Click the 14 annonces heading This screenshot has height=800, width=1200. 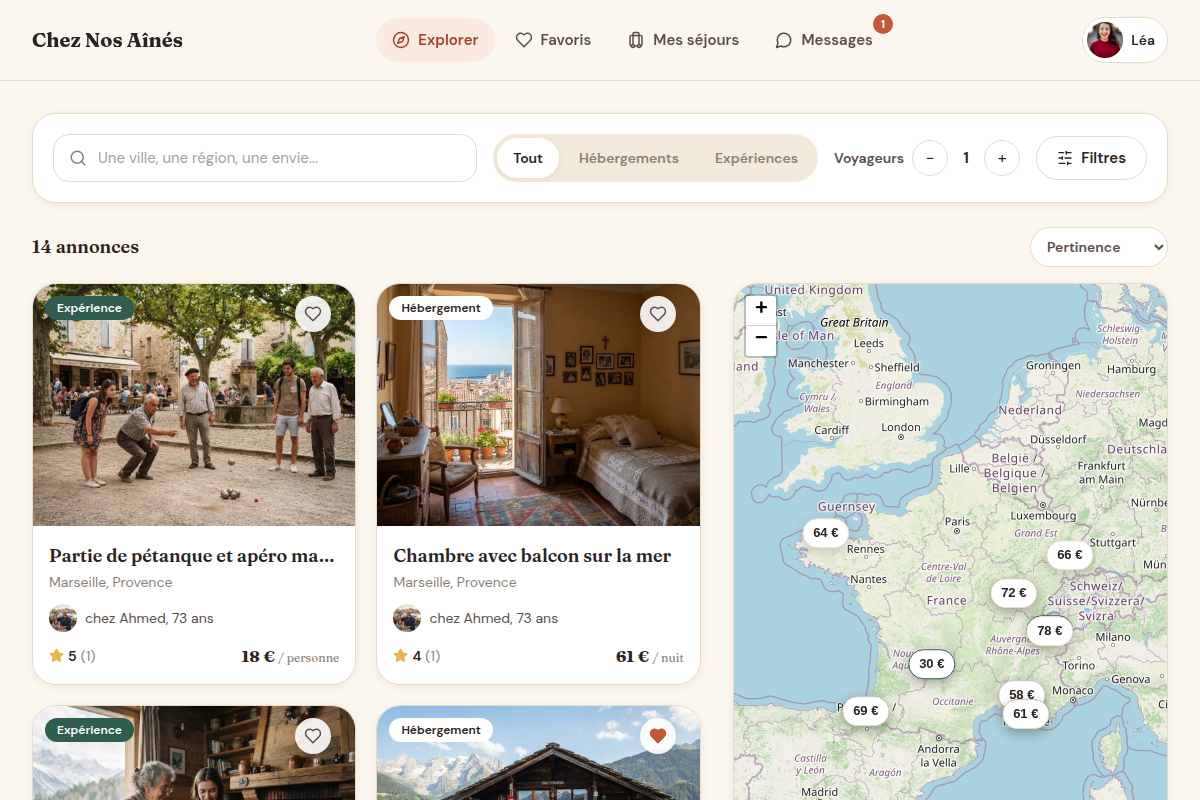pos(85,247)
